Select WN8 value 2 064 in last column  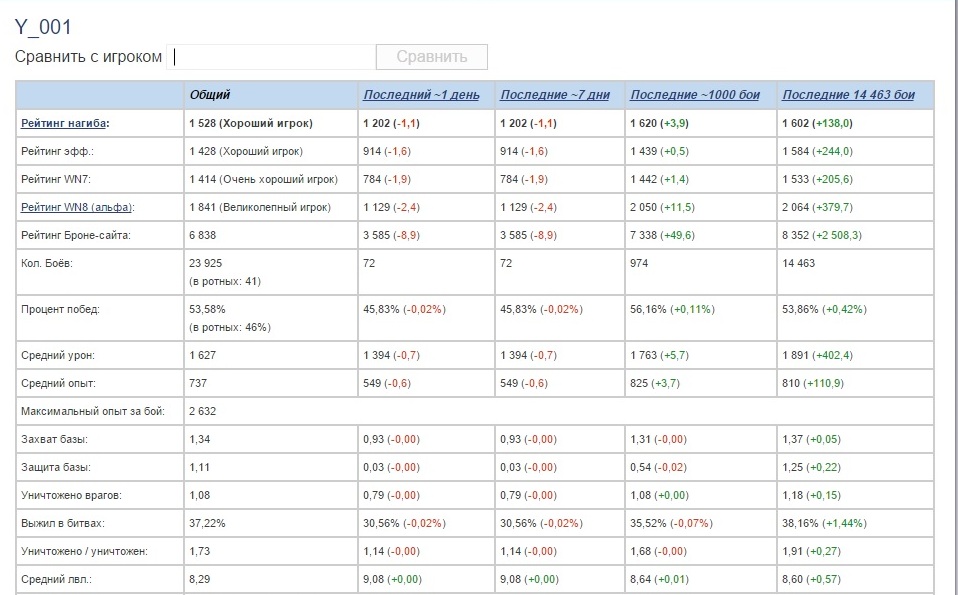796,207
